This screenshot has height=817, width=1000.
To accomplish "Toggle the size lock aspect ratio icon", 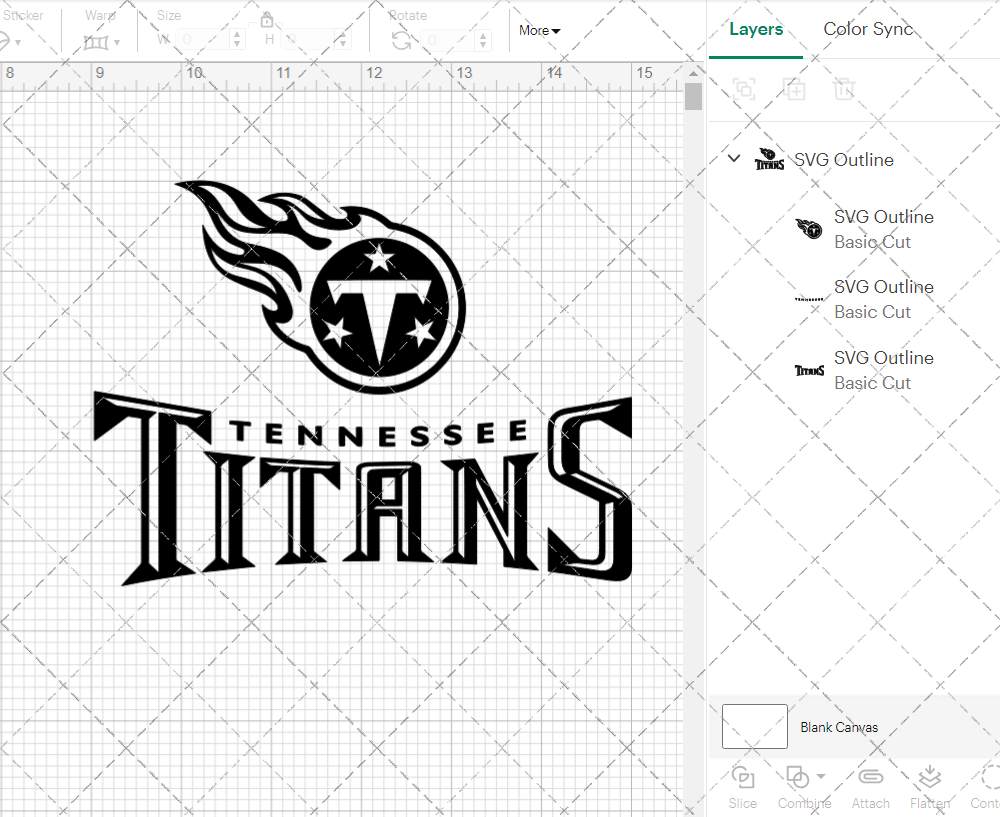I will point(267,19).
